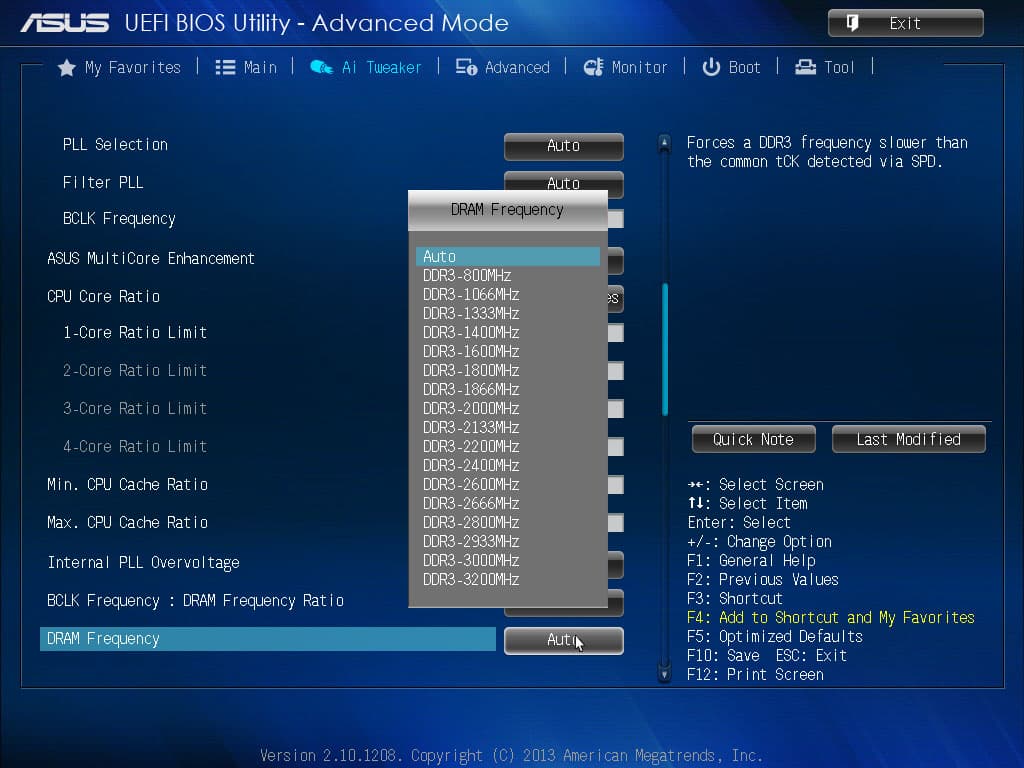
Task: Open PLL Selection Auto dropdown
Action: [564, 146]
